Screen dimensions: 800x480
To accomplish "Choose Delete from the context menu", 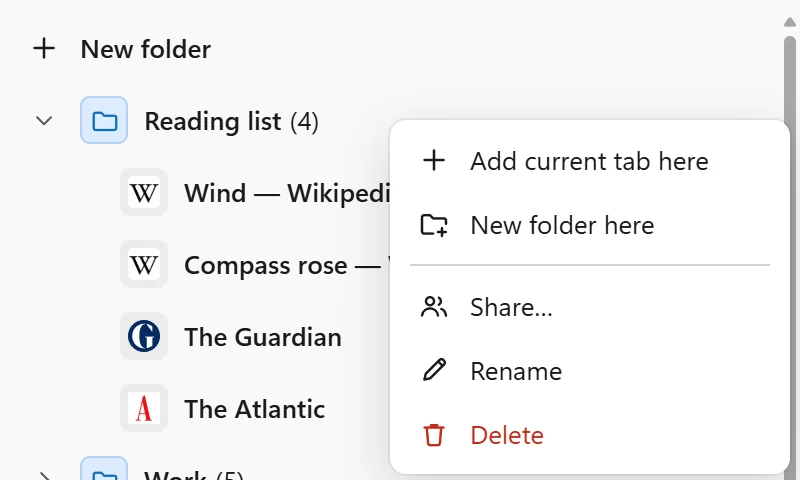I will [507, 436].
